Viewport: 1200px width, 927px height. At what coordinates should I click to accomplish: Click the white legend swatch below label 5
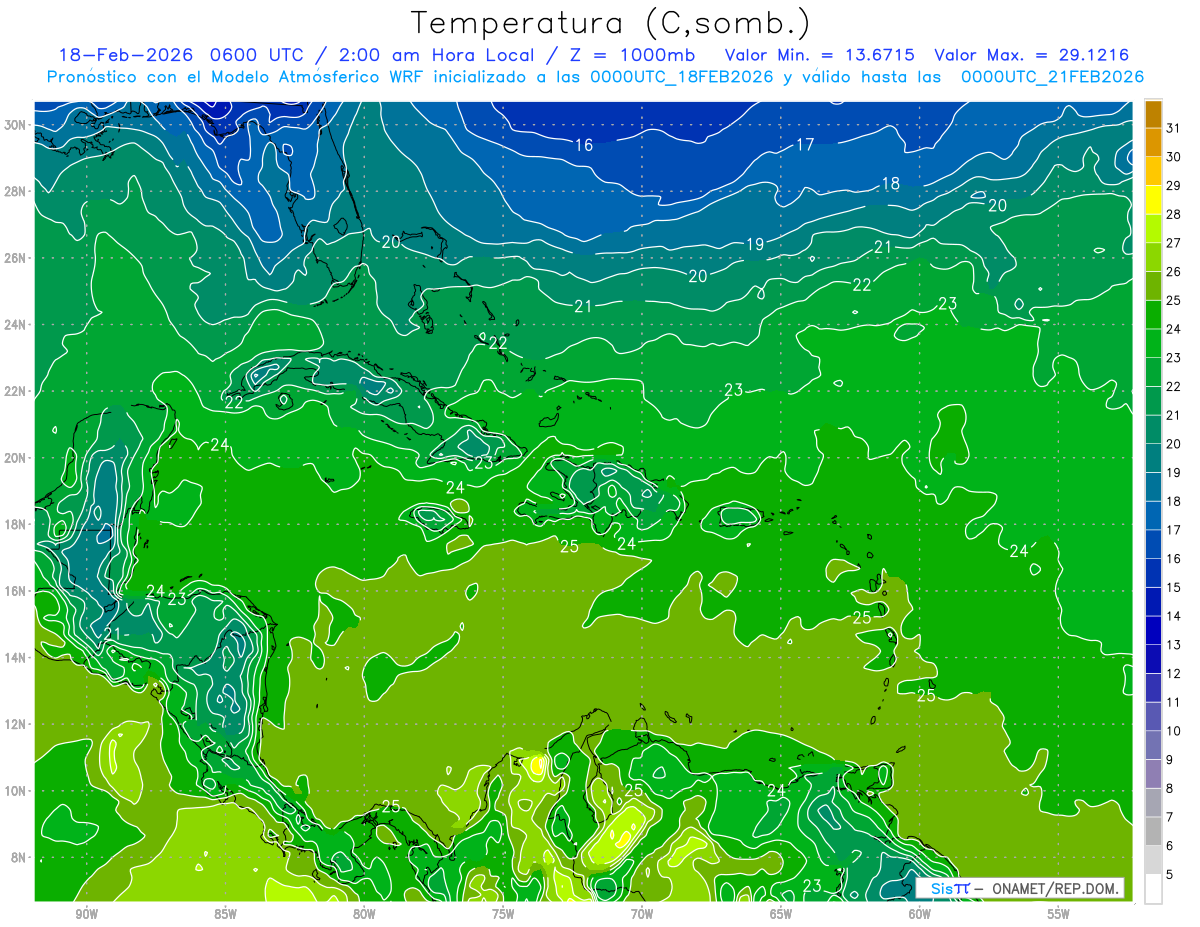1153,889
